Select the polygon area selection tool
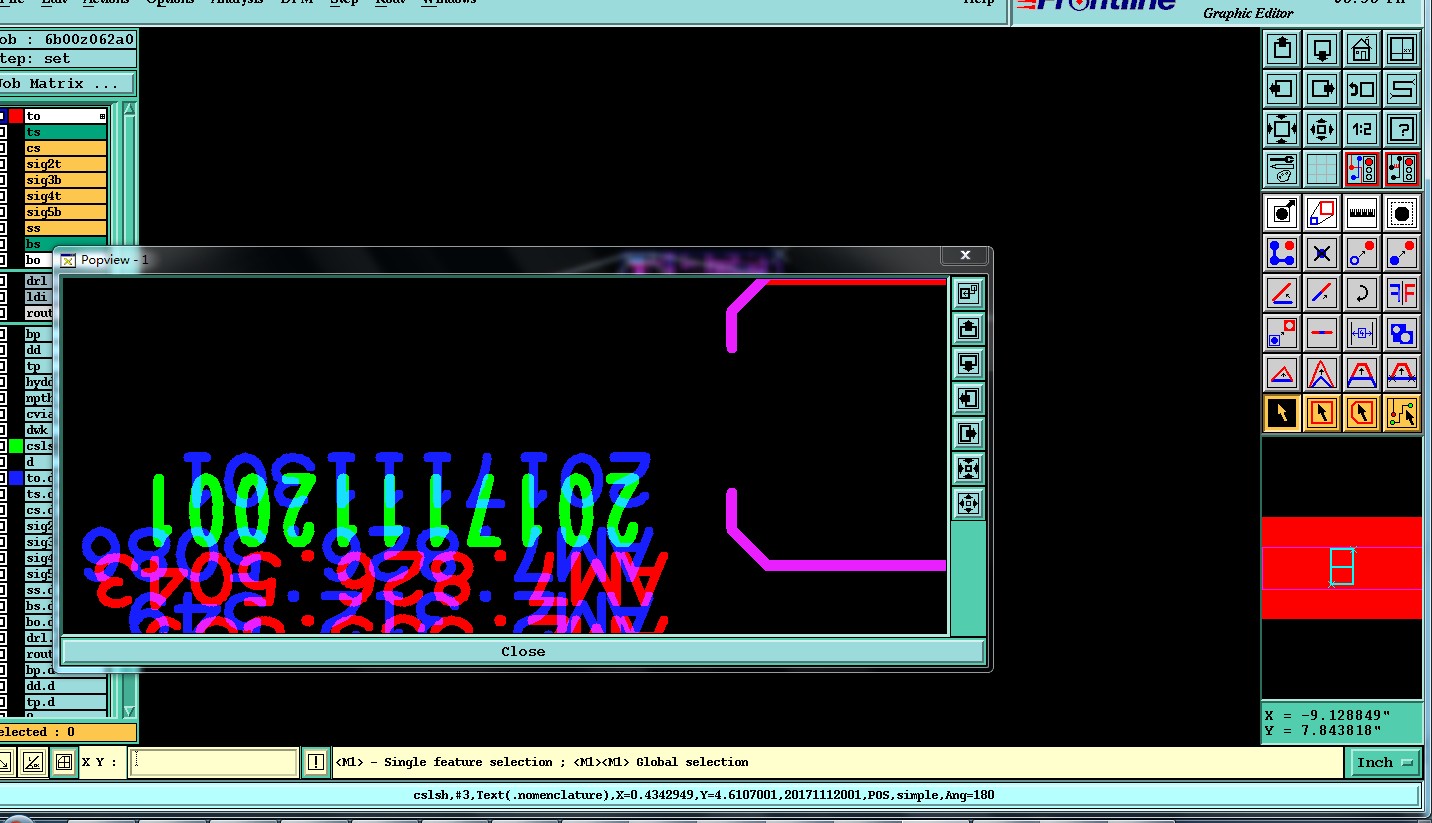 (1362, 412)
